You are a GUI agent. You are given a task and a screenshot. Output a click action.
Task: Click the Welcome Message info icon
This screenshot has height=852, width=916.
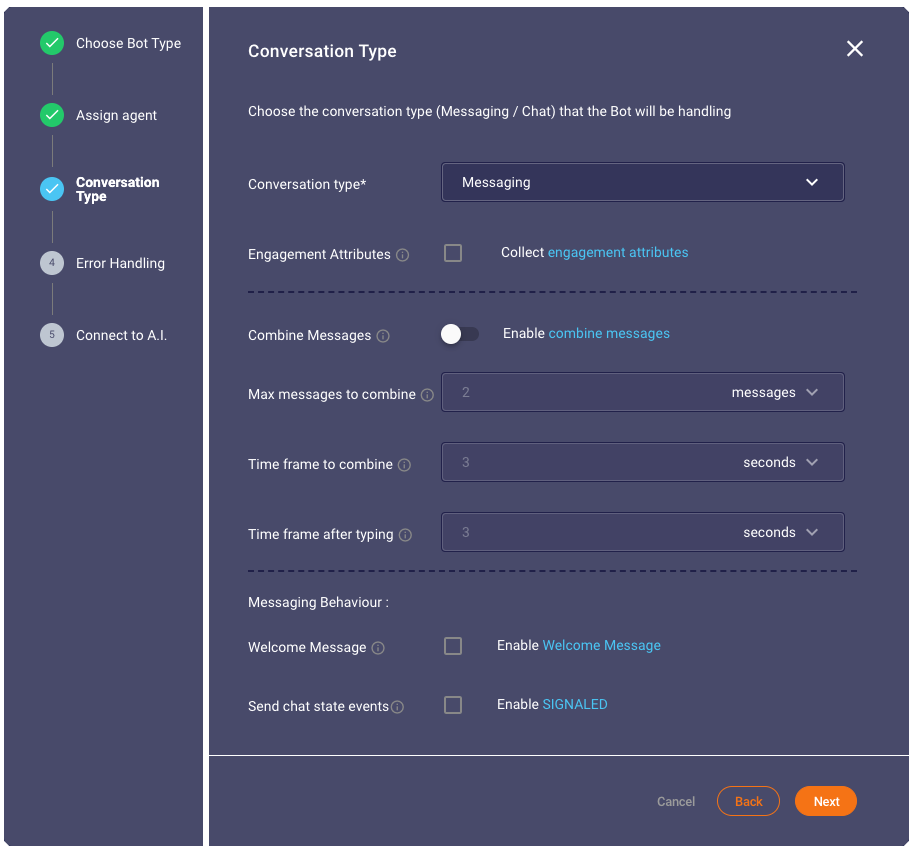coord(378,648)
